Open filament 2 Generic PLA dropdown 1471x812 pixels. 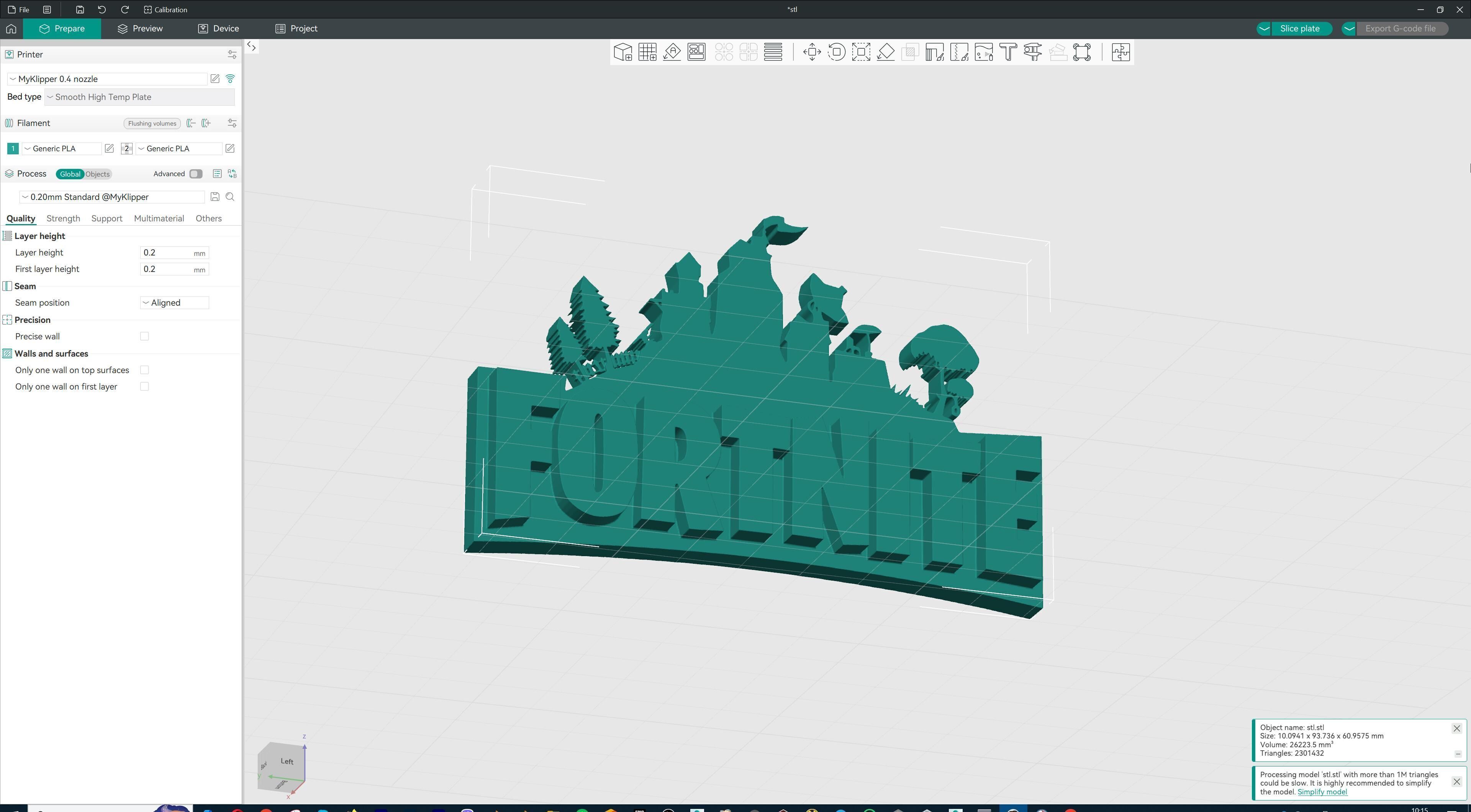click(179, 149)
